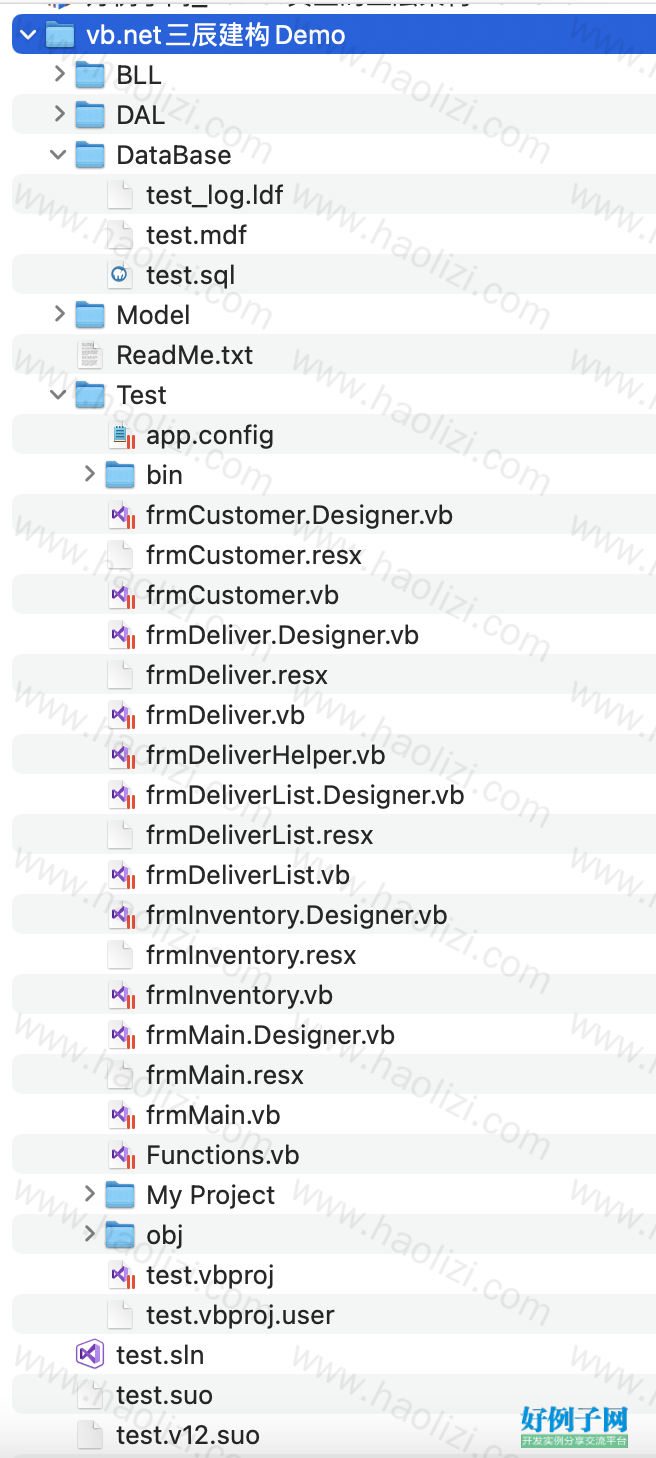Image resolution: width=656 pixels, height=1458 pixels.
Task: Click the test.sql database file icon
Action: click(120, 275)
